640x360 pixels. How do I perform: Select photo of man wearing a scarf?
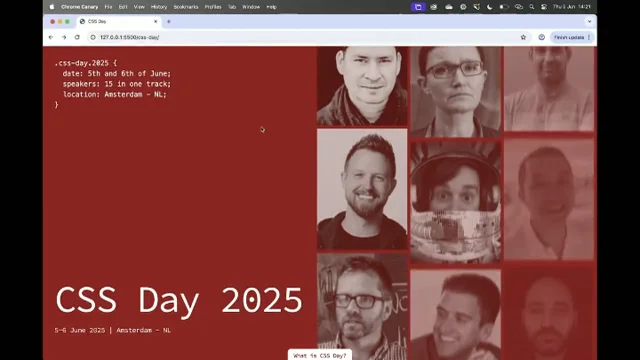(362, 86)
